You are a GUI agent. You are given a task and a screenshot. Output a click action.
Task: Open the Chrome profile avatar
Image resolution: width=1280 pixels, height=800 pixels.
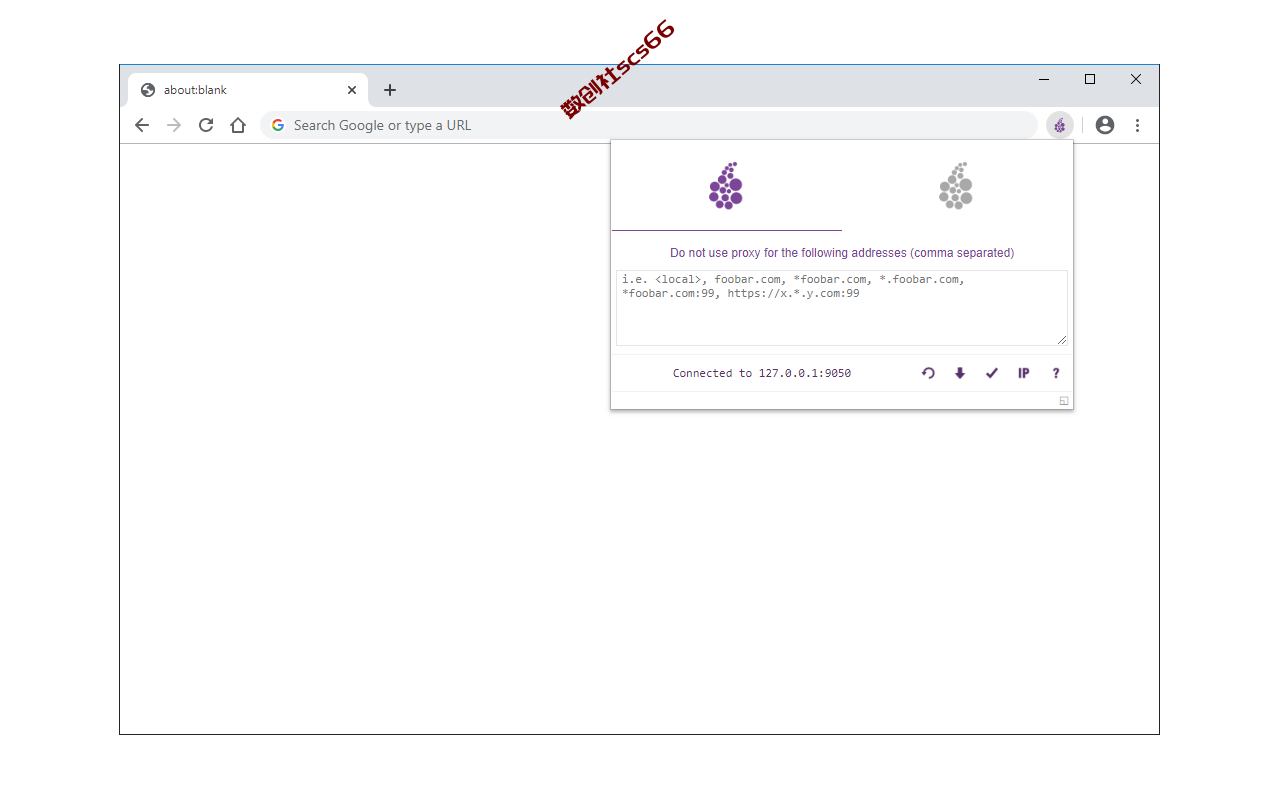[1105, 125]
